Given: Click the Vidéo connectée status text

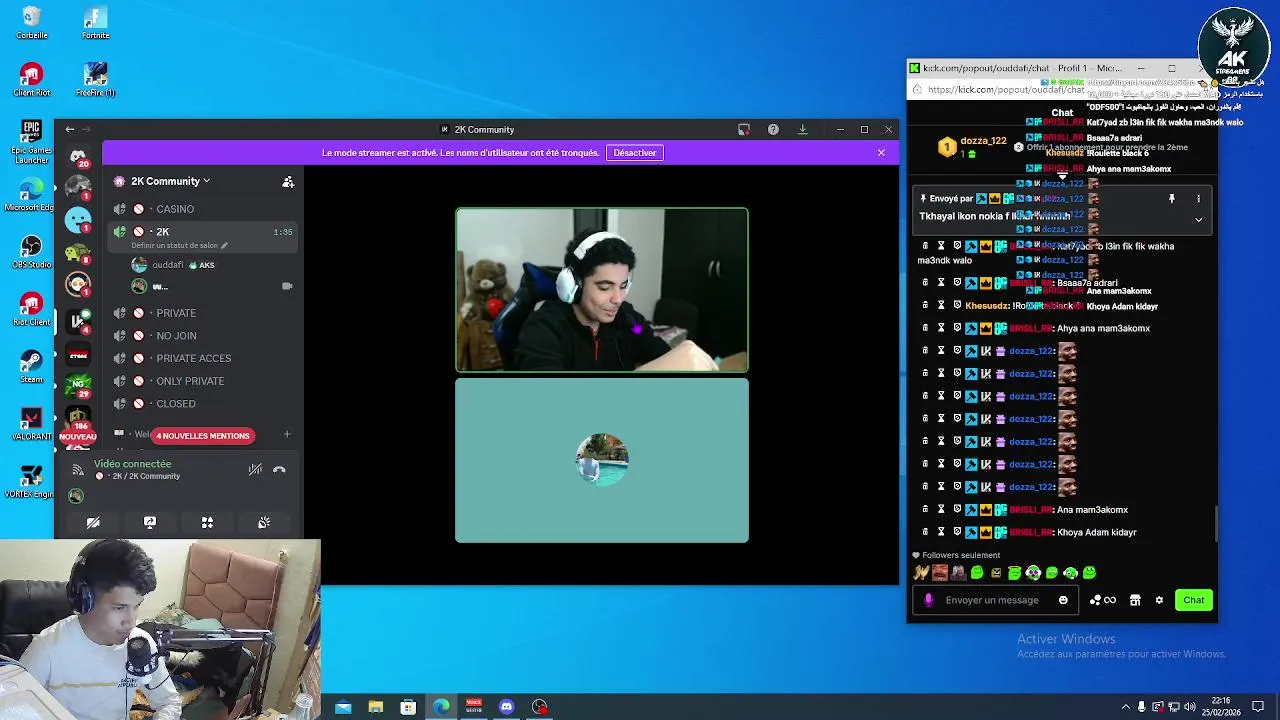Looking at the screenshot, I should click(133, 464).
